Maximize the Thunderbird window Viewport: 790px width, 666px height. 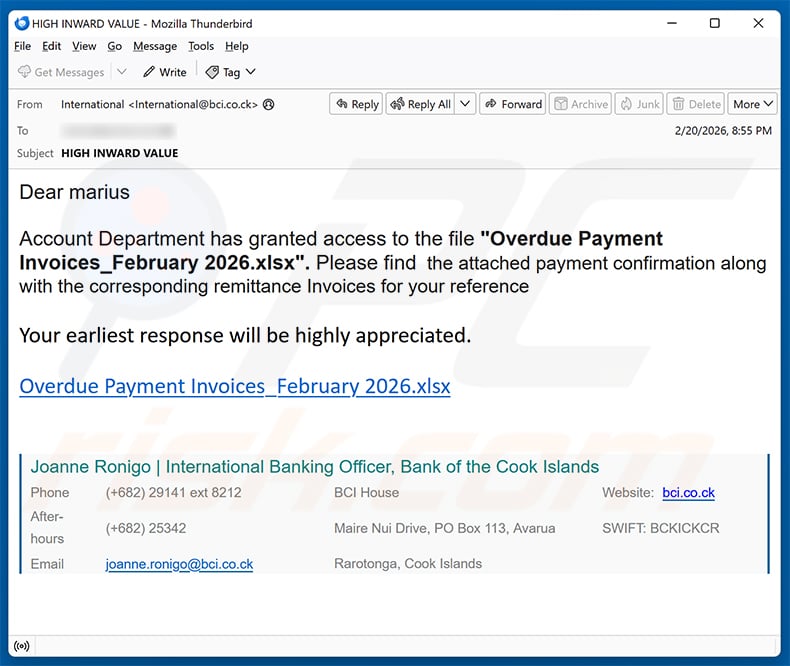pyautogui.click(x=714, y=23)
